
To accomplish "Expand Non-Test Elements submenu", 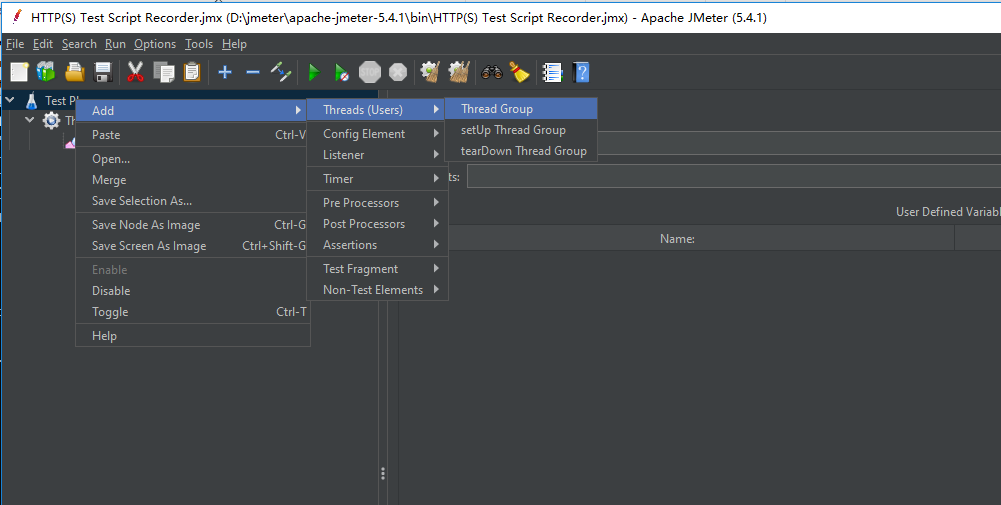I will pyautogui.click(x=377, y=290).
